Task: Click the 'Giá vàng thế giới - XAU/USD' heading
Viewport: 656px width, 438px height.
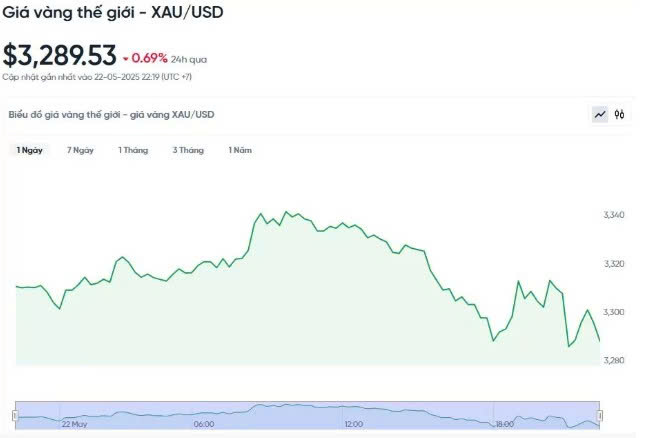Action: pos(111,15)
